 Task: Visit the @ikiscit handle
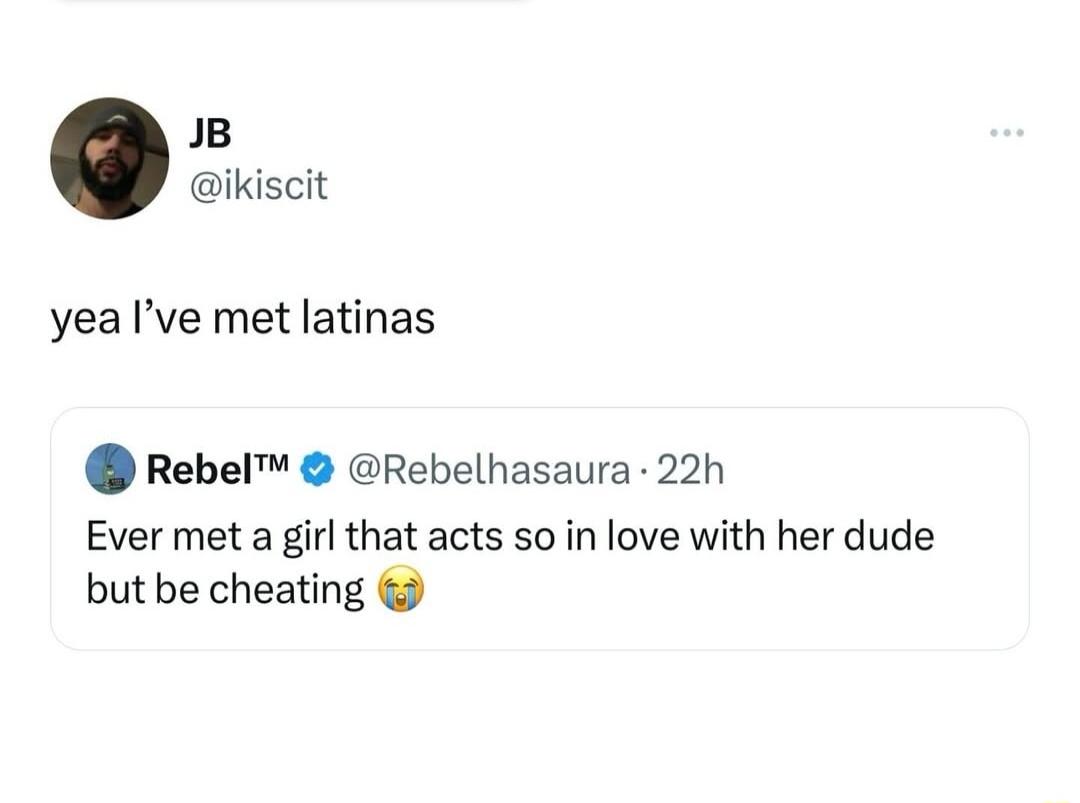[x=257, y=184]
